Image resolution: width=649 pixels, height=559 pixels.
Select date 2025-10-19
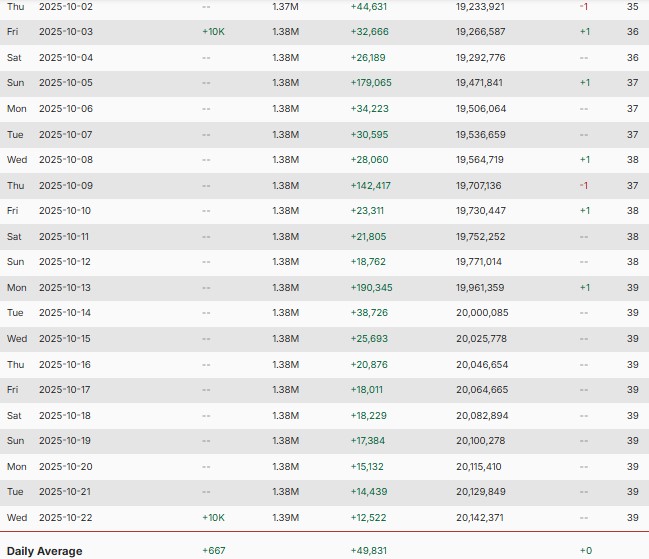click(65, 441)
